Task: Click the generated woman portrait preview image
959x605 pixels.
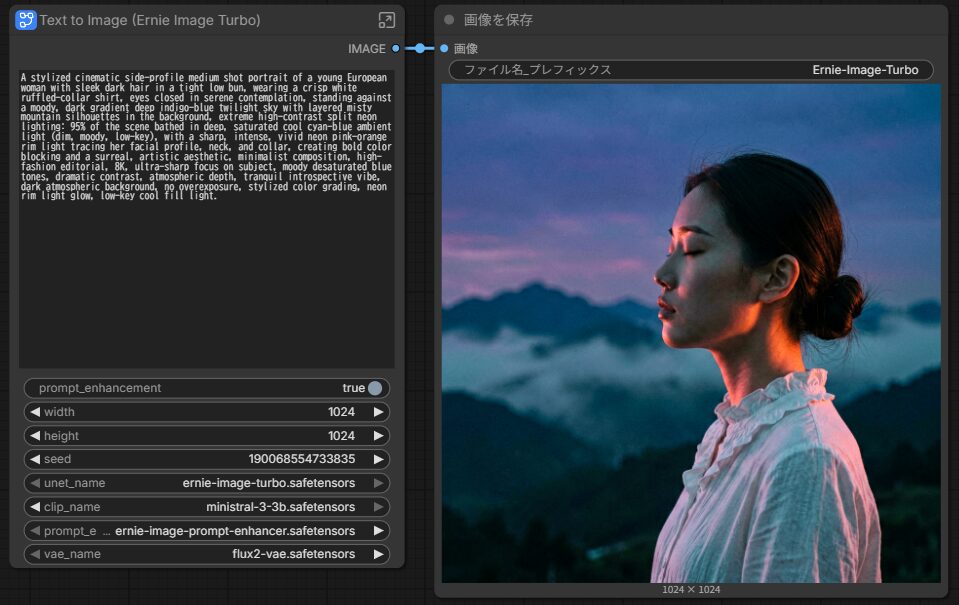Action: pos(691,333)
